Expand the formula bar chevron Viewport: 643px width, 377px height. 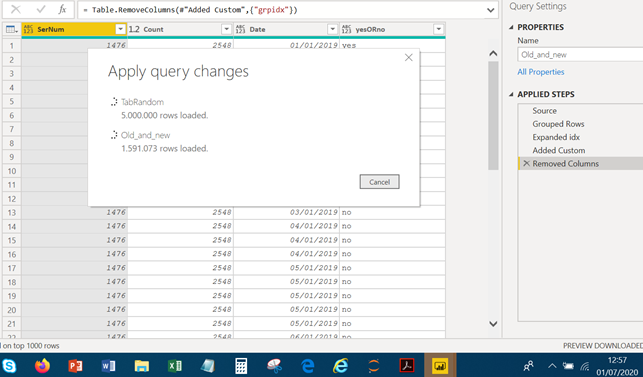[490, 10]
